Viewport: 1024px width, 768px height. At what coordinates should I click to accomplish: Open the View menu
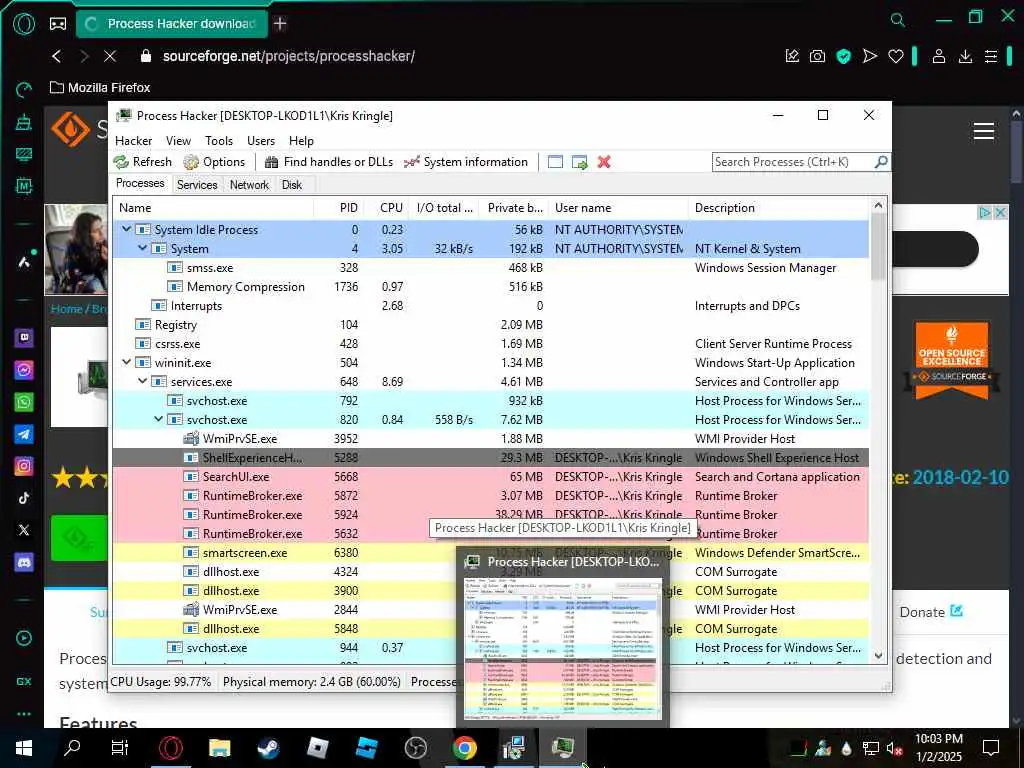pos(178,140)
